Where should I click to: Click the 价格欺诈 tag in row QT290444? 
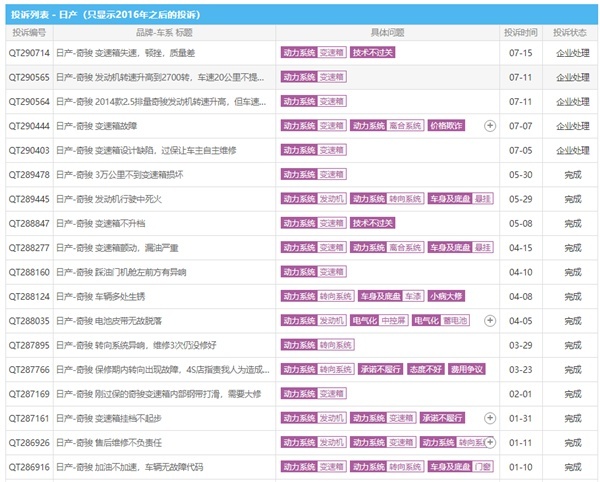click(x=446, y=125)
